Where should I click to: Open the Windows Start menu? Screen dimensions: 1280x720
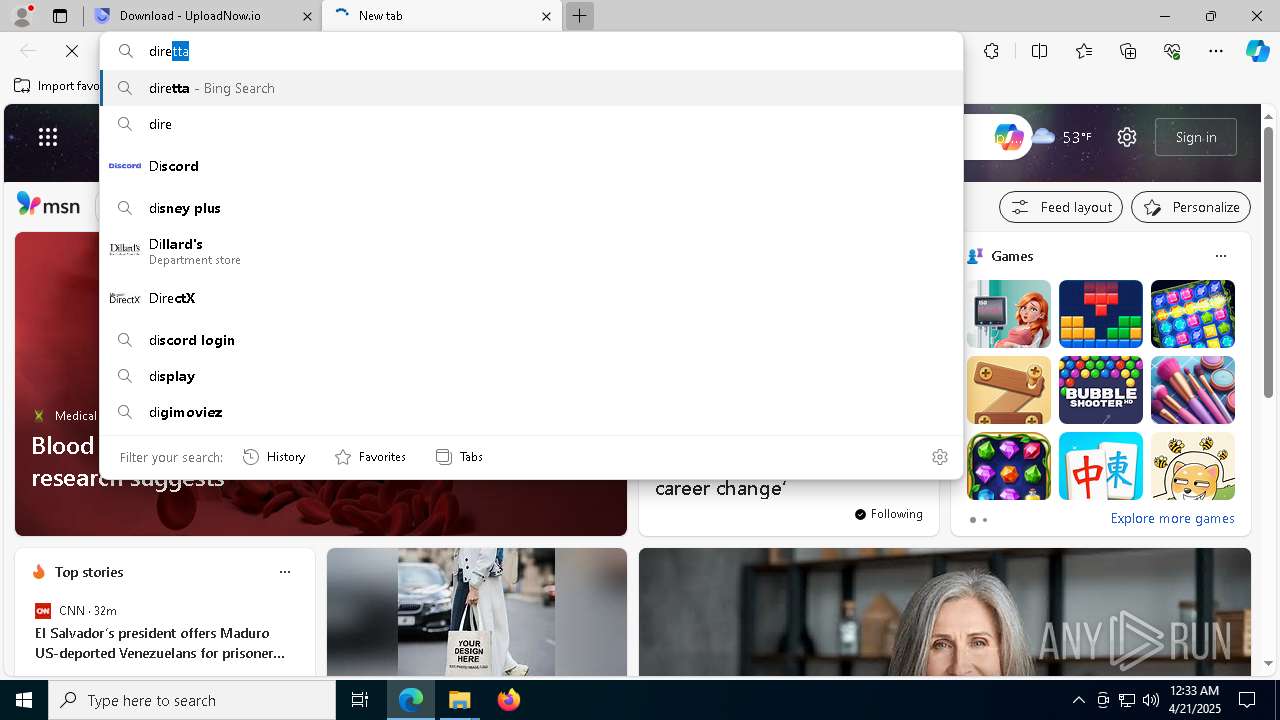(x=24, y=700)
